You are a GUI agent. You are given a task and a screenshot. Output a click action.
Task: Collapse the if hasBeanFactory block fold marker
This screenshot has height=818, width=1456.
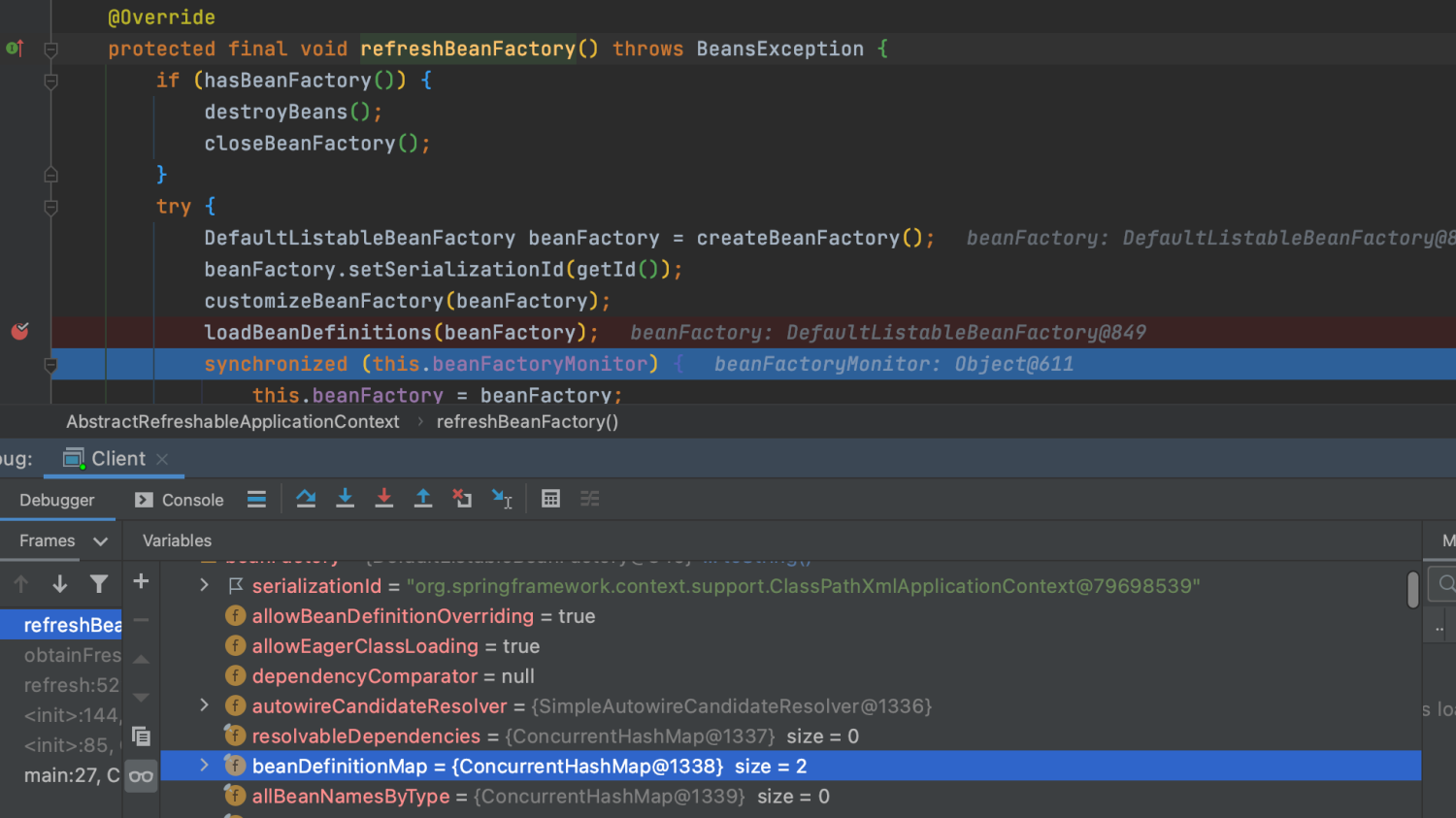50,81
